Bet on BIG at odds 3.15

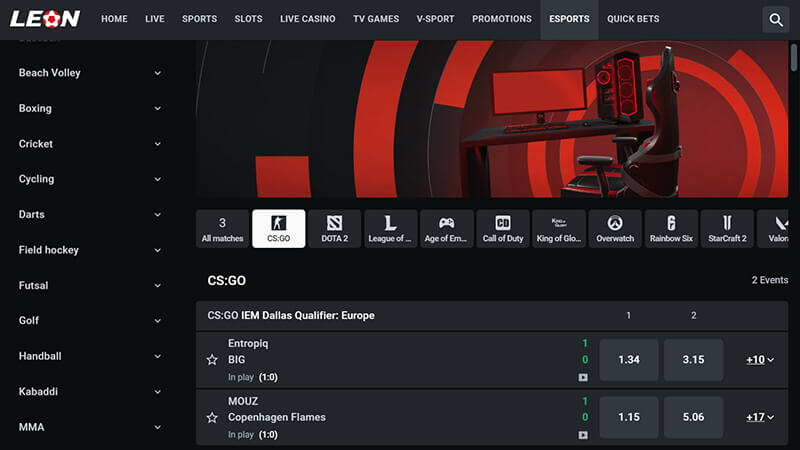tap(693, 360)
